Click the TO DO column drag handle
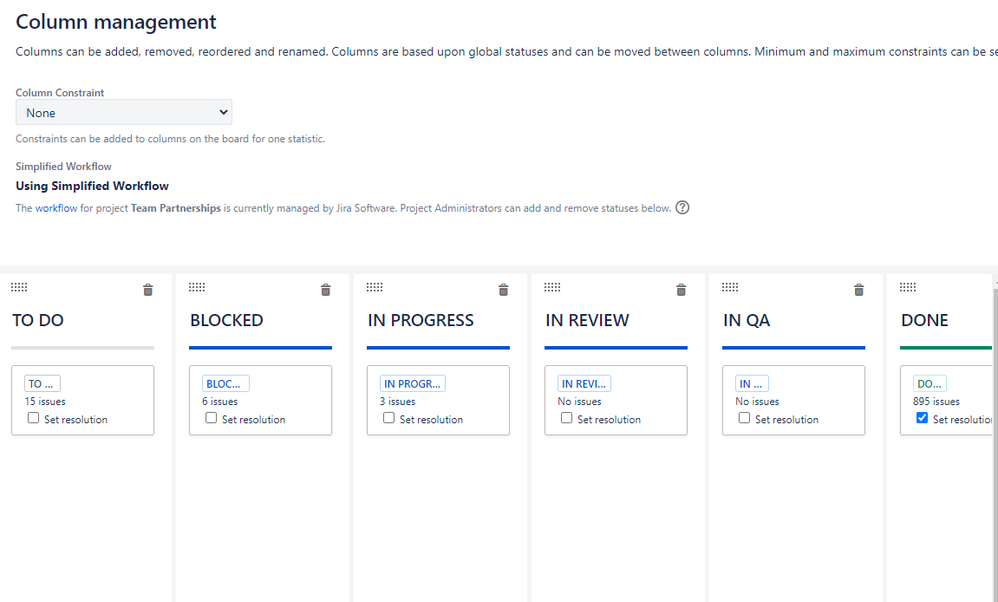This screenshot has height=602, width=998. click(19, 287)
